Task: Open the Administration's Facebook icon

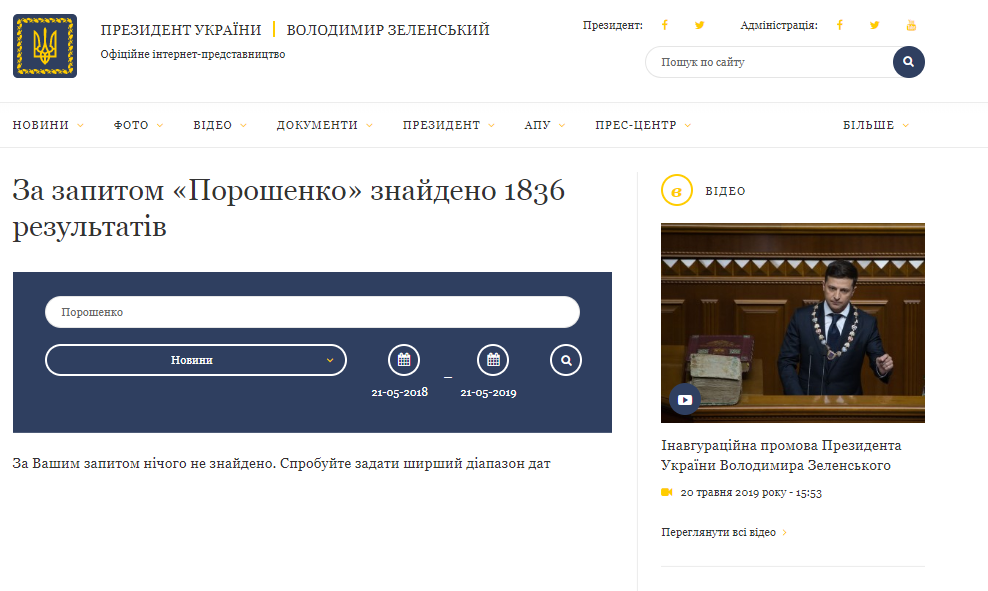Action: coord(840,25)
